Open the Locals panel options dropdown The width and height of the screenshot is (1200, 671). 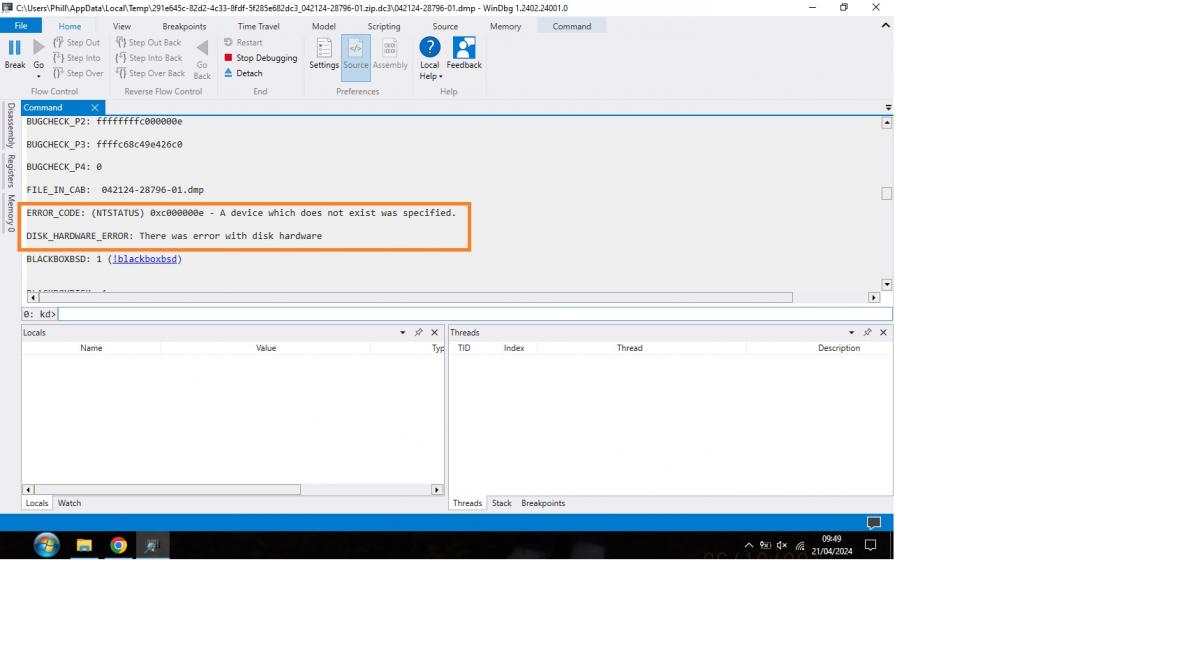click(403, 333)
